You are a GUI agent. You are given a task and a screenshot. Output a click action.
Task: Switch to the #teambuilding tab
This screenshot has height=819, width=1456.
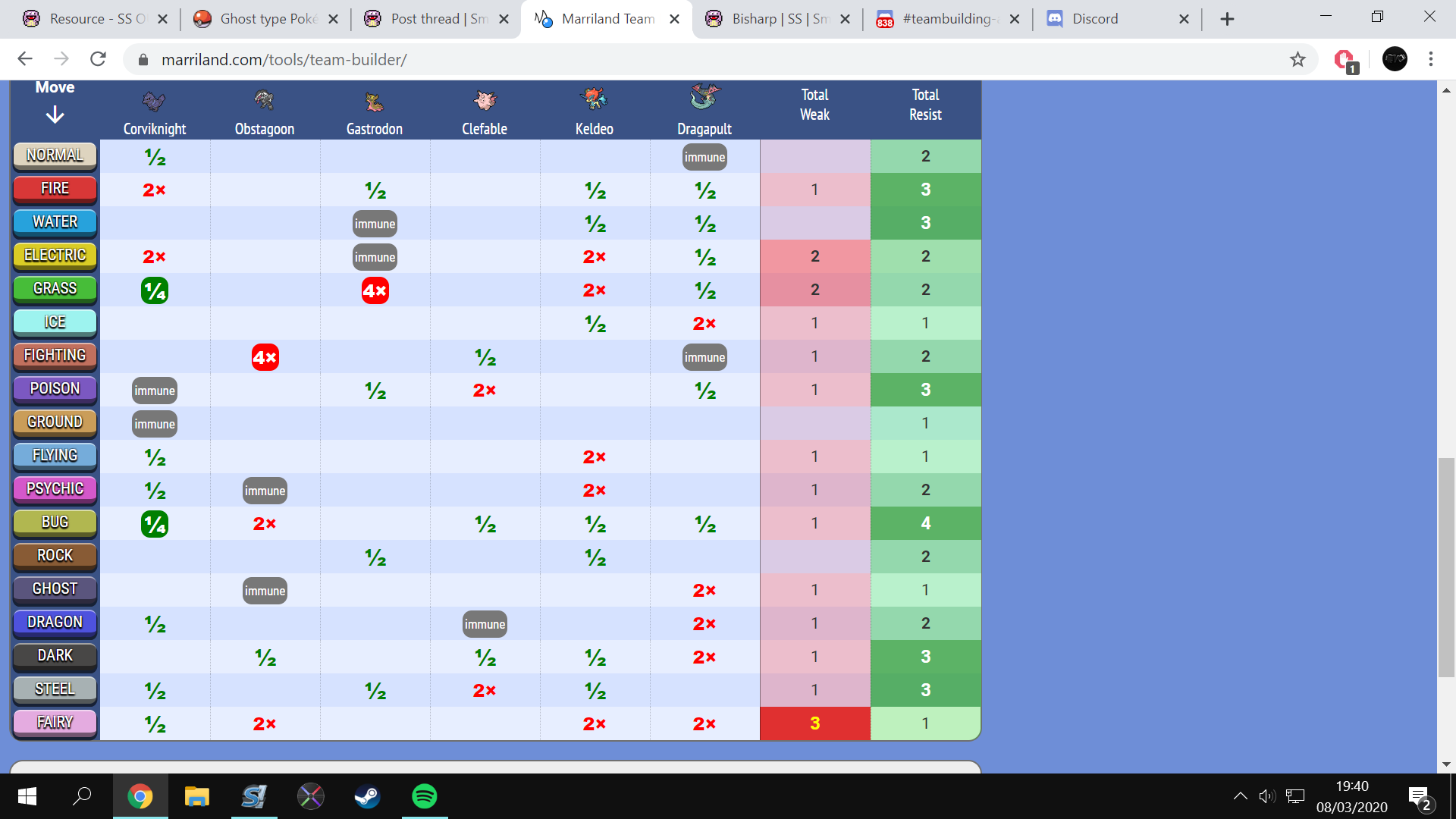click(x=948, y=19)
